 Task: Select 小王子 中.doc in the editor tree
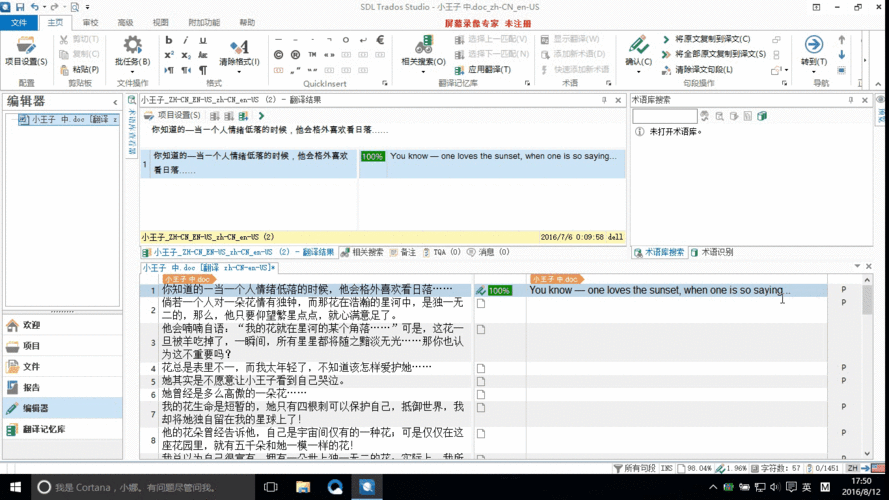tap(69, 119)
